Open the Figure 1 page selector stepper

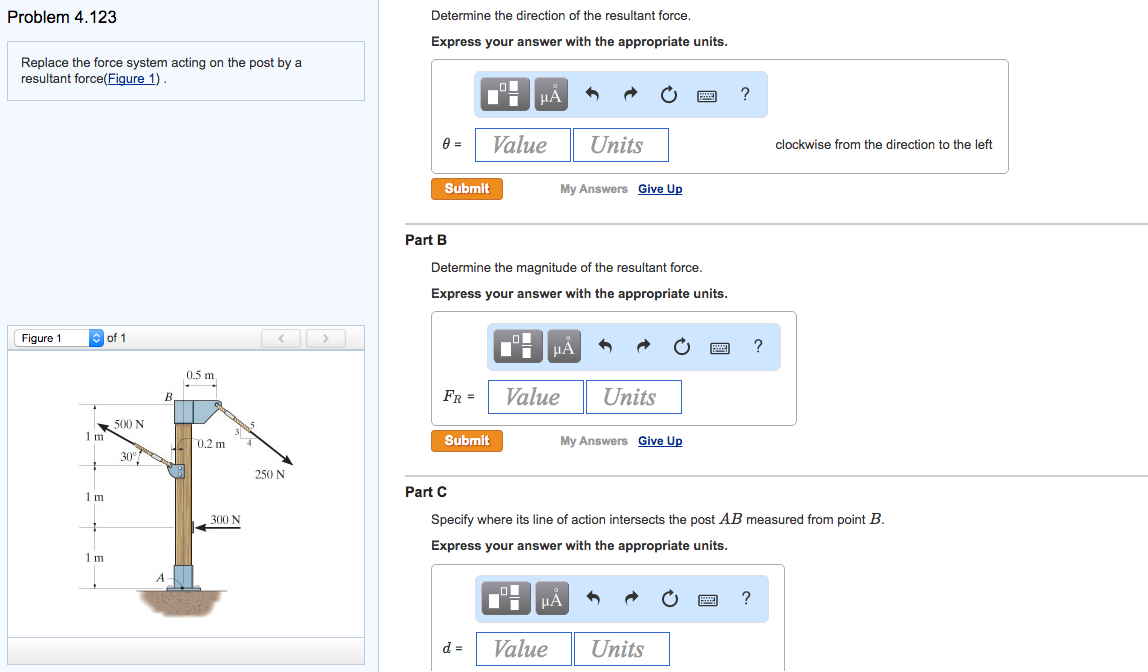[x=95, y=337]
